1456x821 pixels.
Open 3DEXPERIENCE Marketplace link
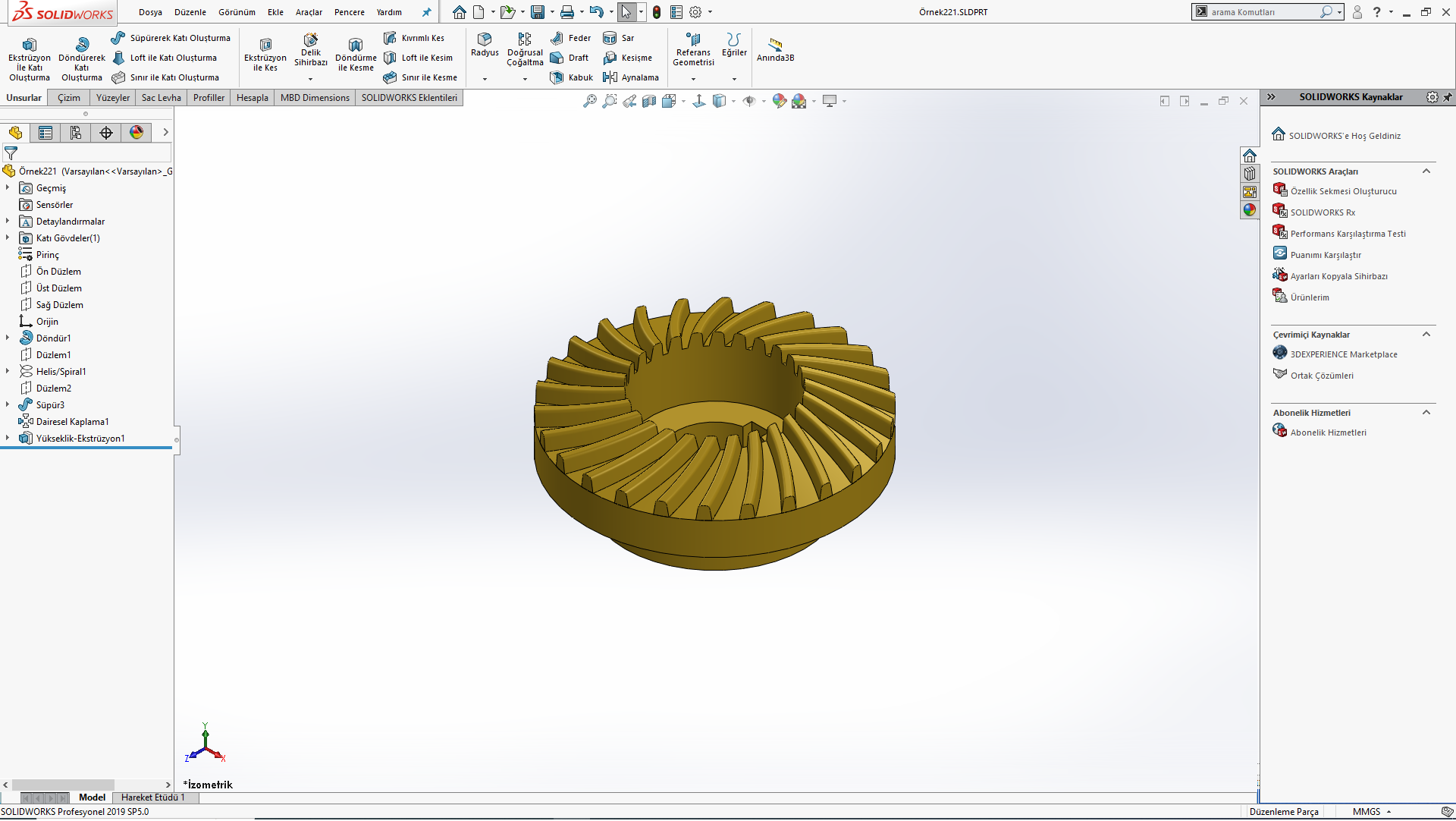coord(1344,354)
